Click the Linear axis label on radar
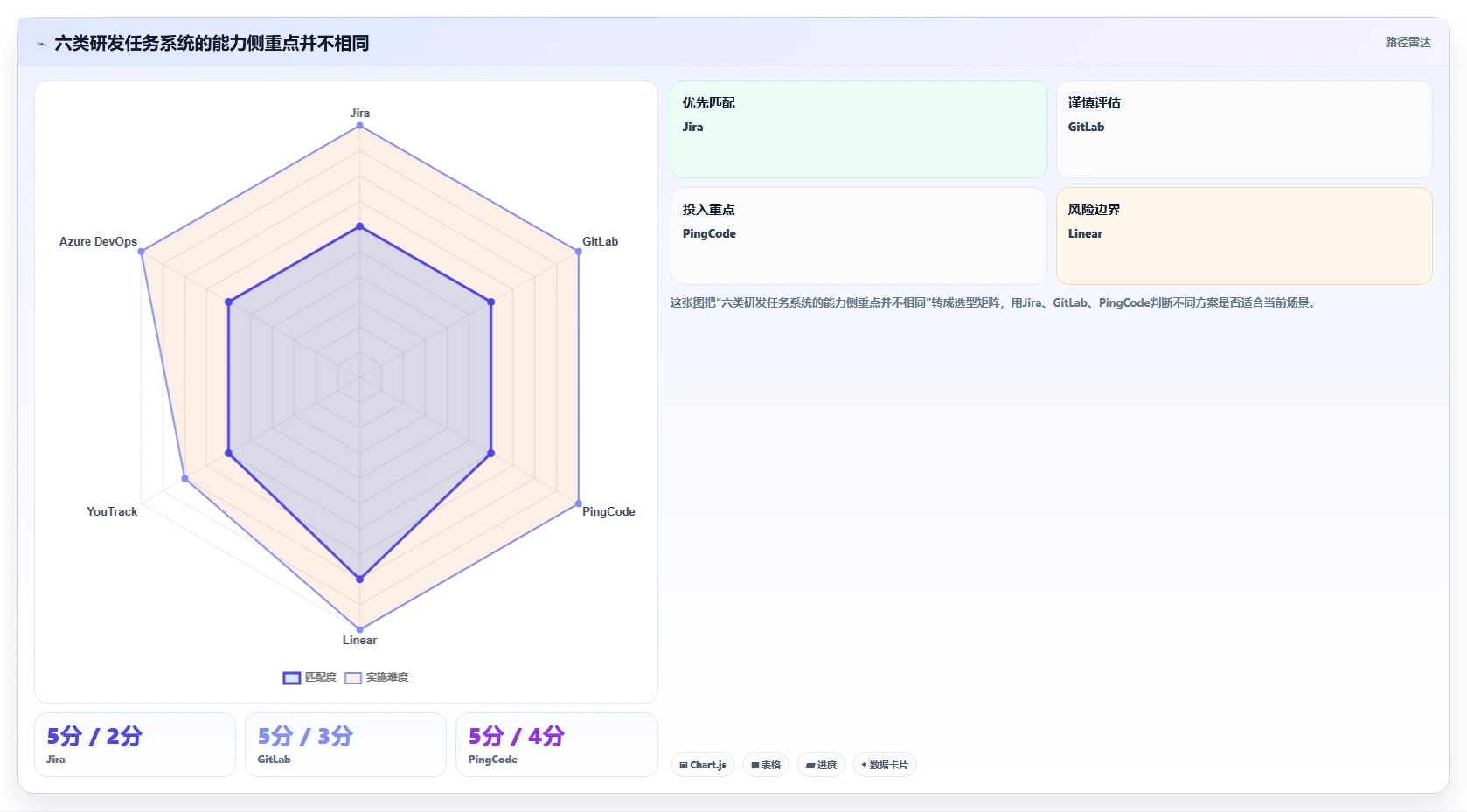The image size is (1467, 812). tap(359, 640)
